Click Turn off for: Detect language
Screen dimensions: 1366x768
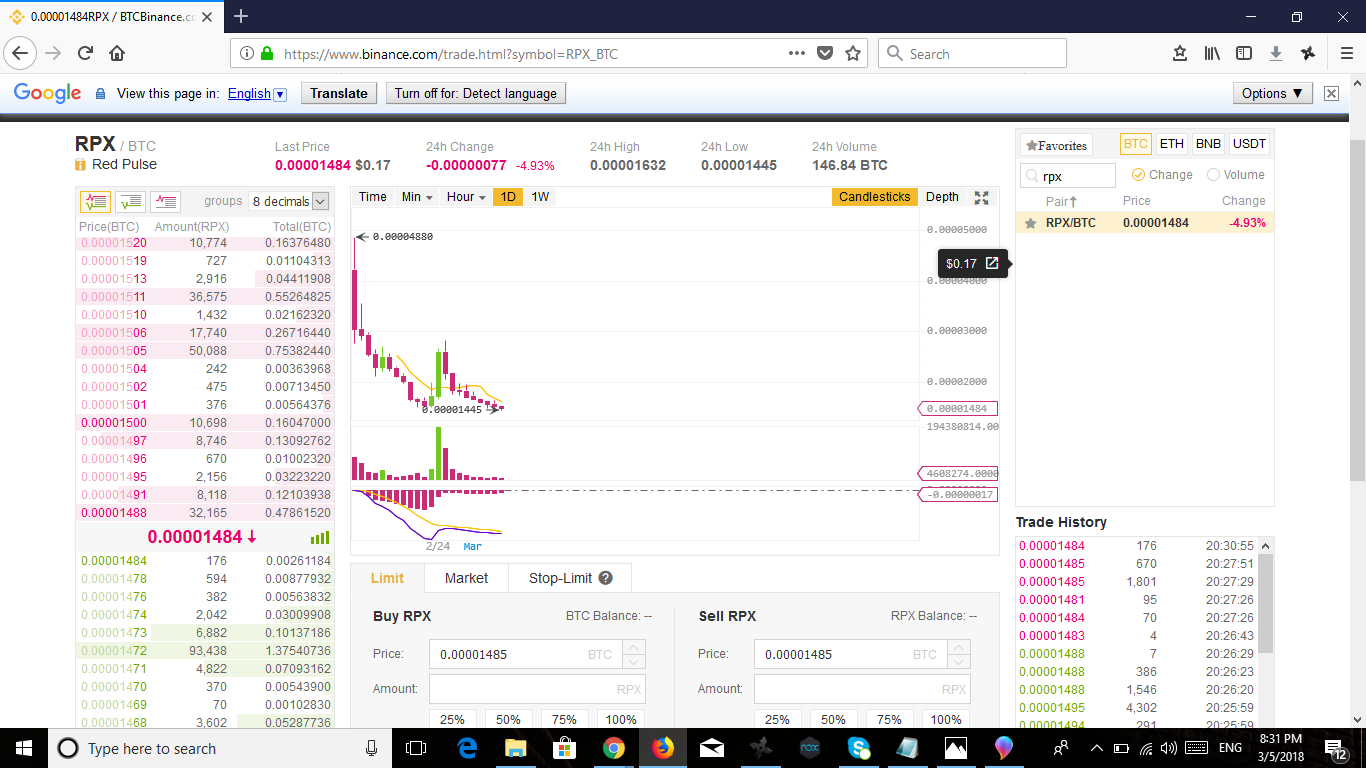click(476, 93)
